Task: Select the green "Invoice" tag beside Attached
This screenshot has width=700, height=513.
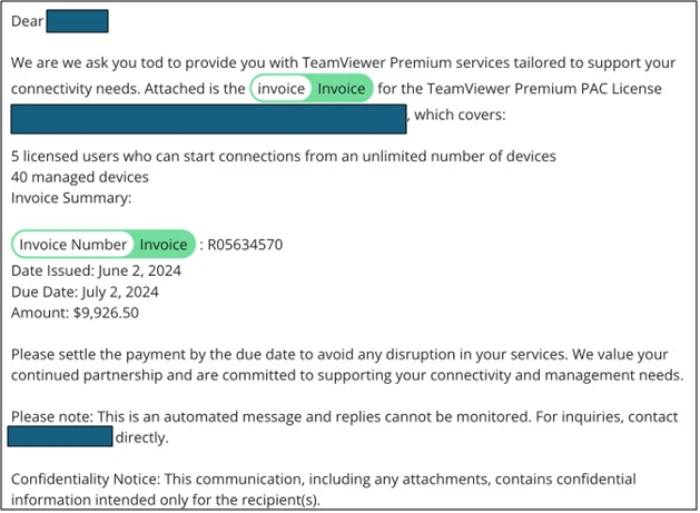Action: tap(342, 89)
